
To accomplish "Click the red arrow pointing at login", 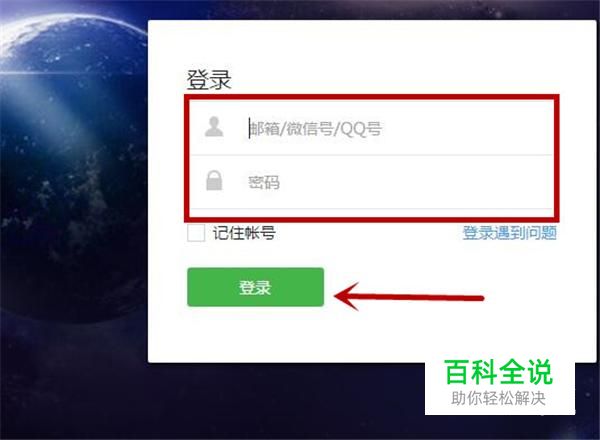I will click(409, 297).
